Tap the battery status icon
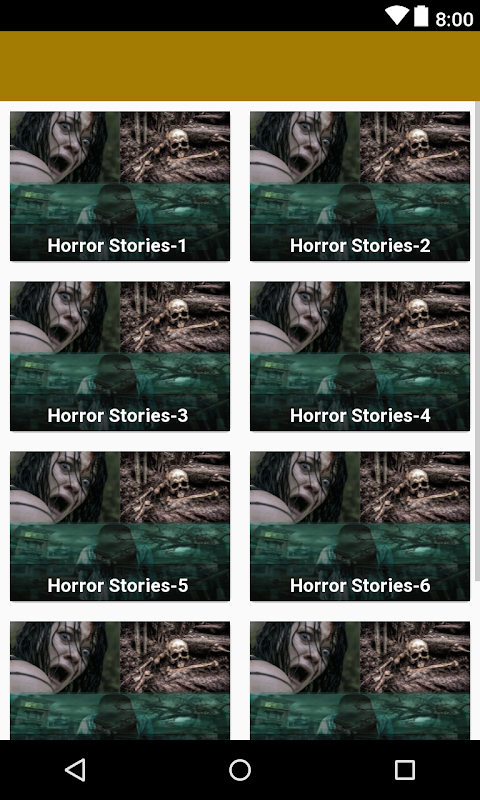This screenshot has width=480, height=800. [421, 16]
